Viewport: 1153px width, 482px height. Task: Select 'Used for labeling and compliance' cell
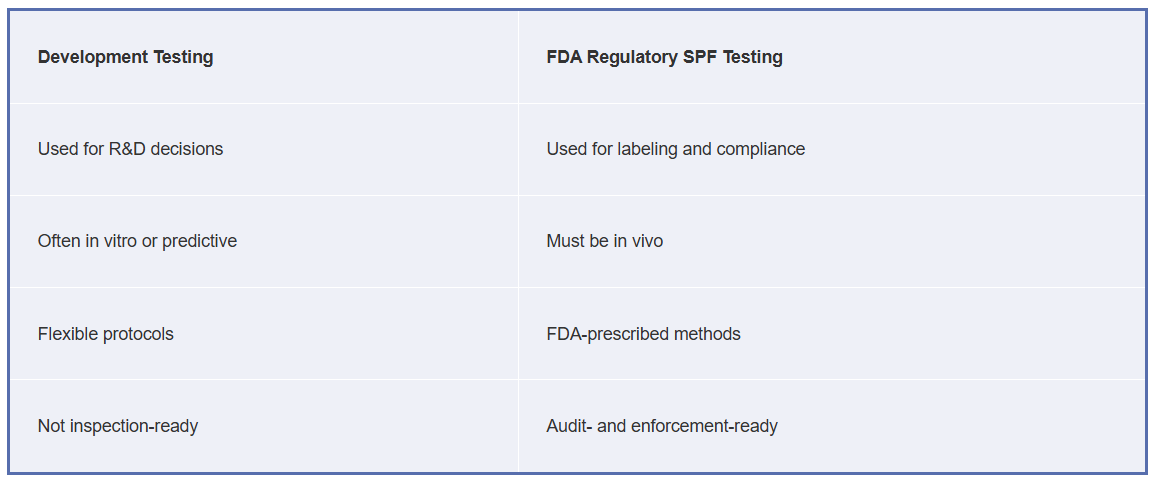coord(831,149)
